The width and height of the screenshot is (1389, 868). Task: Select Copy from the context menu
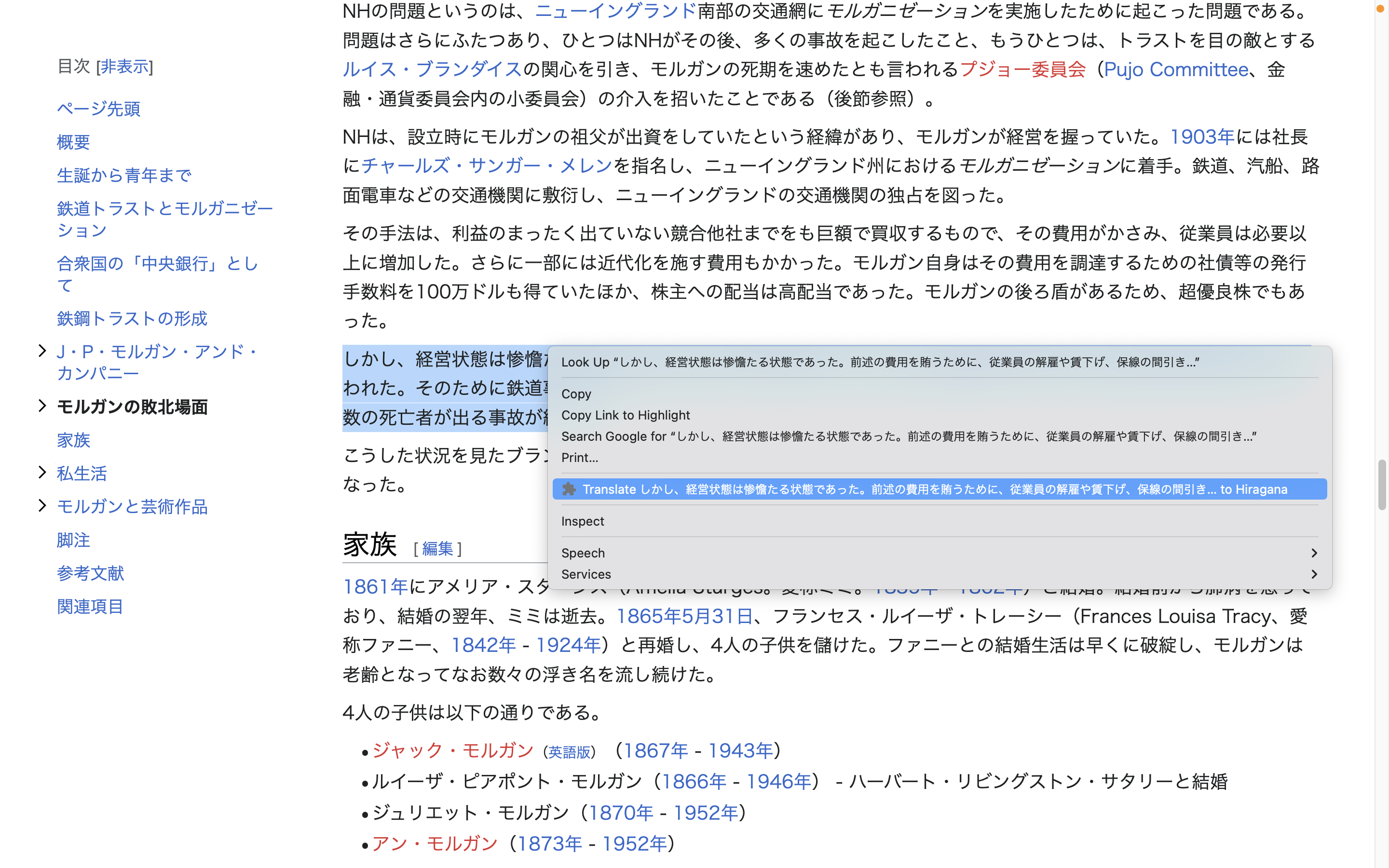(x=576, y=394)
